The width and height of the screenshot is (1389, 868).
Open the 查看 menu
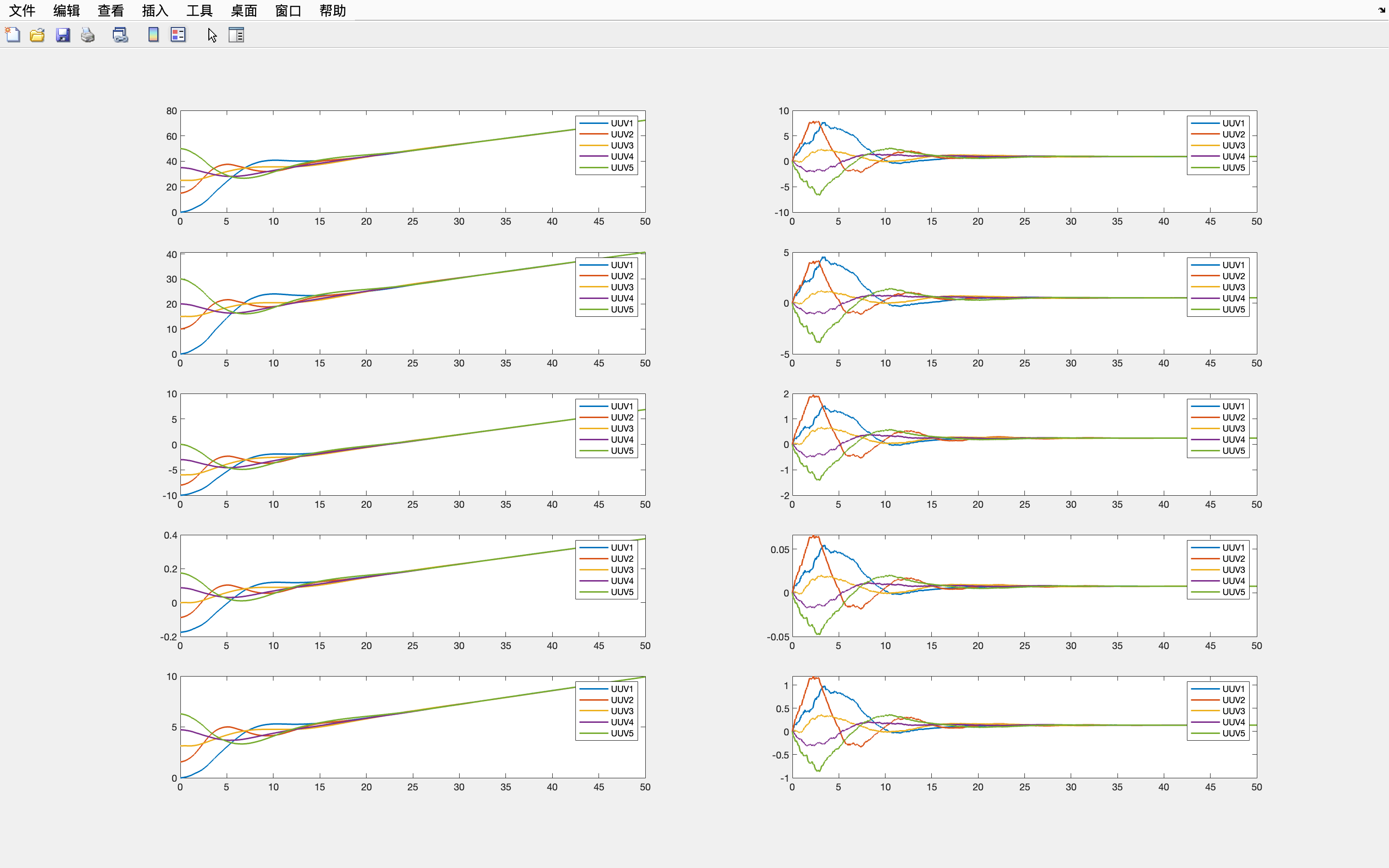111,10
